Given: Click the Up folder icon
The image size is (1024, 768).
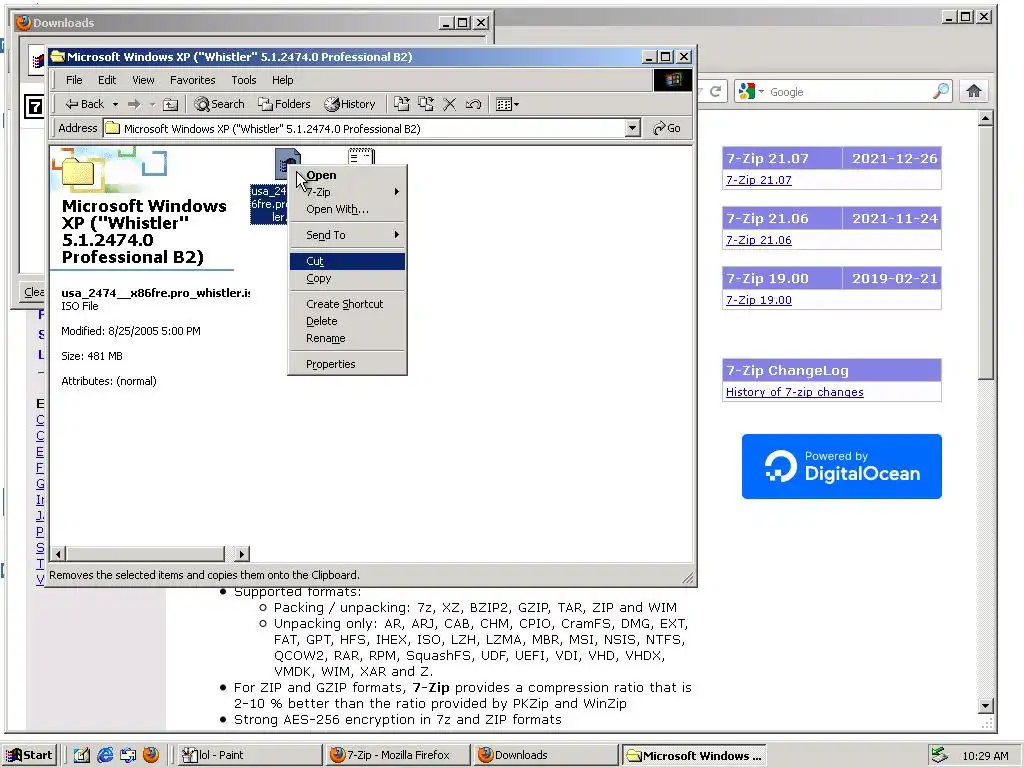Looking at the screenshot, I should coord(170,104).
